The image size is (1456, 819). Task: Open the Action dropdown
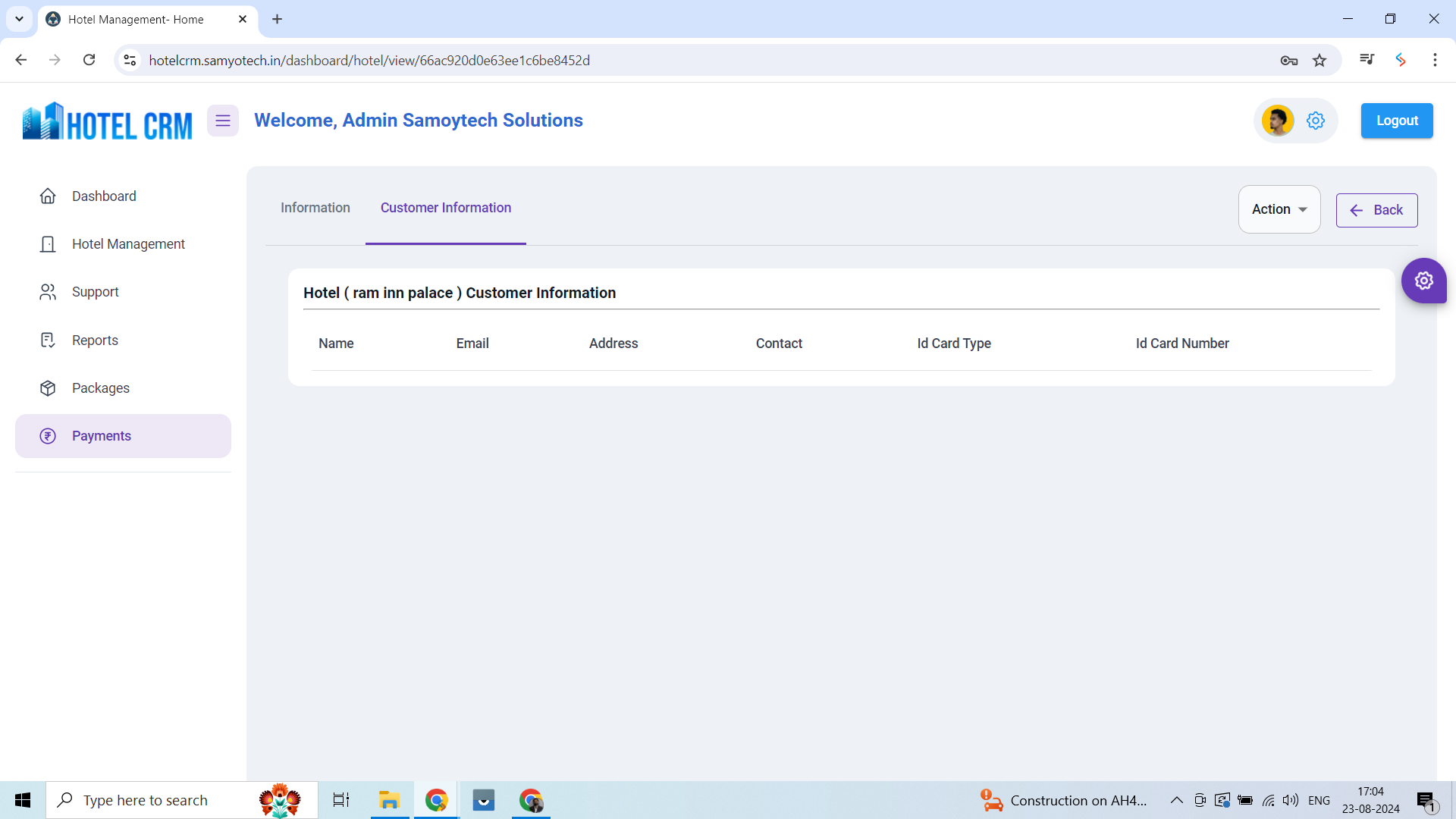(1279, 209)
